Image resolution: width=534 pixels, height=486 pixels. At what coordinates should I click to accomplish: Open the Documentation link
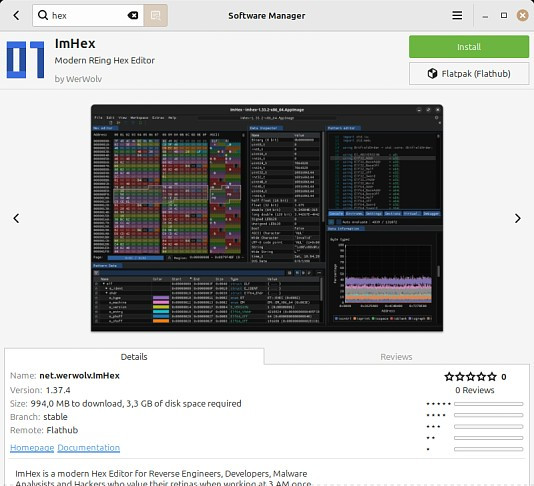[x=89, y=448]
